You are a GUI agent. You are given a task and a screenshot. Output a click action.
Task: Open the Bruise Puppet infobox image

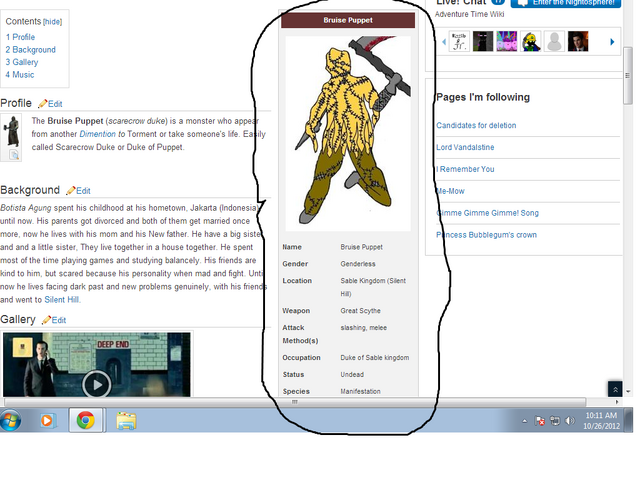[x=348, y=133]
